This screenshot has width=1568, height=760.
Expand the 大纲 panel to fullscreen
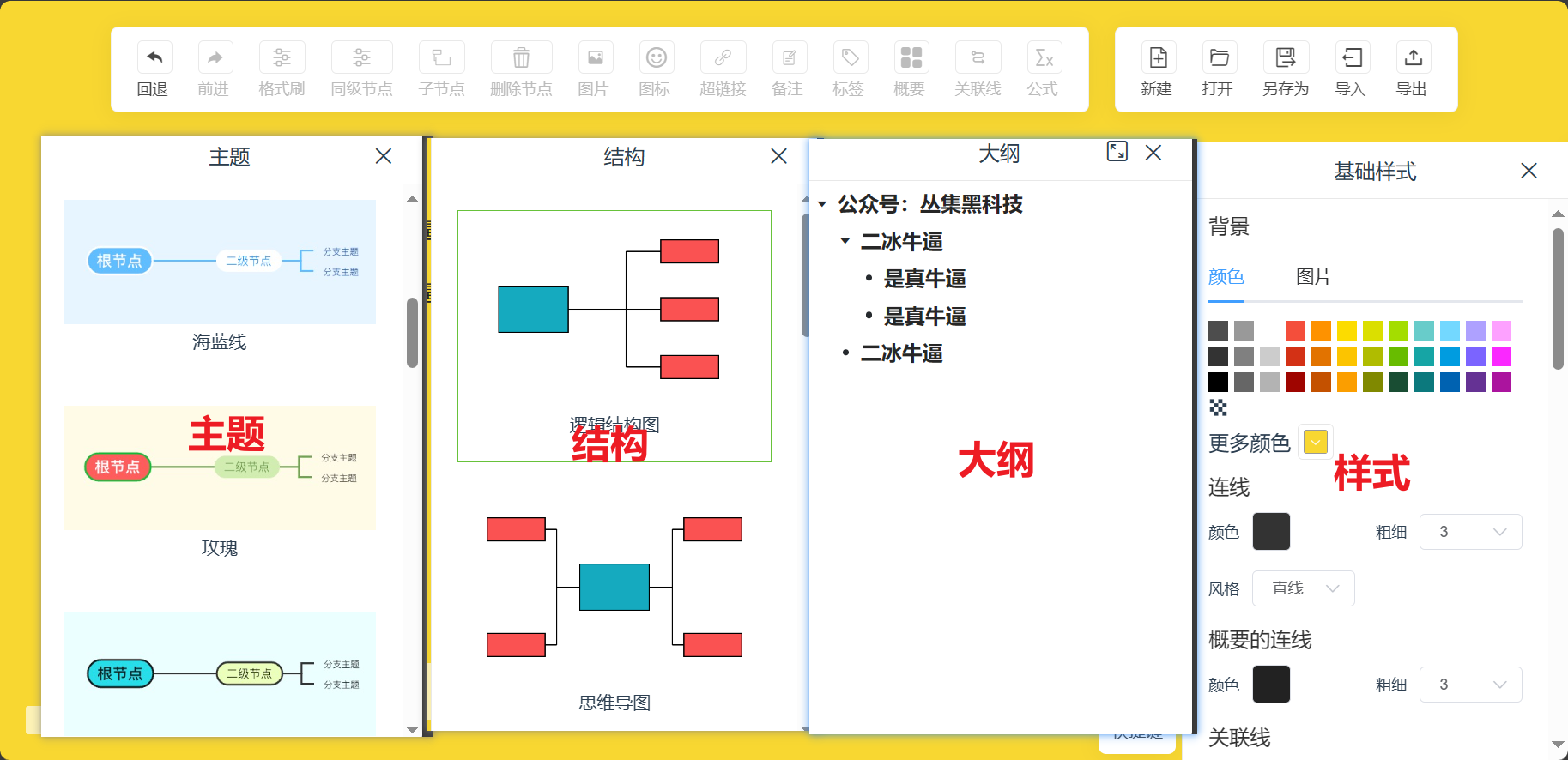[1117, 151]
